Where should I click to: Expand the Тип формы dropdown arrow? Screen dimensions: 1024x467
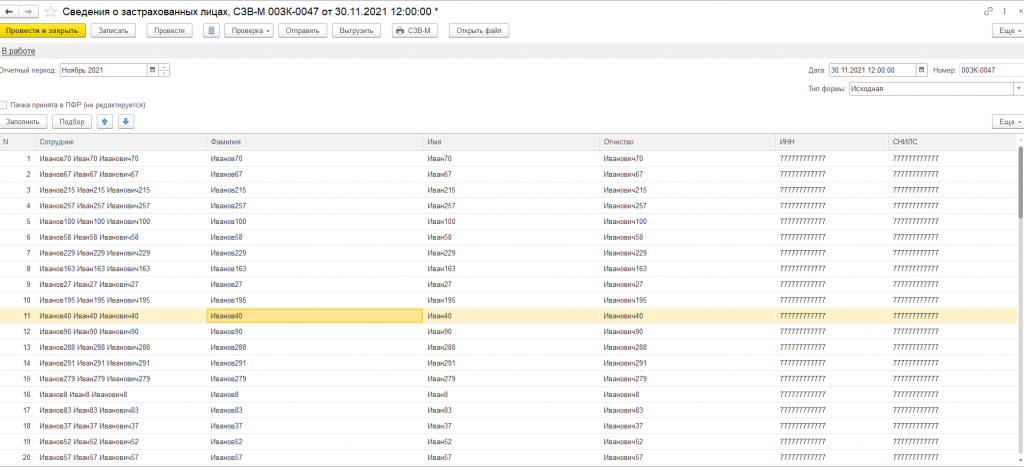click(1018, 88)
